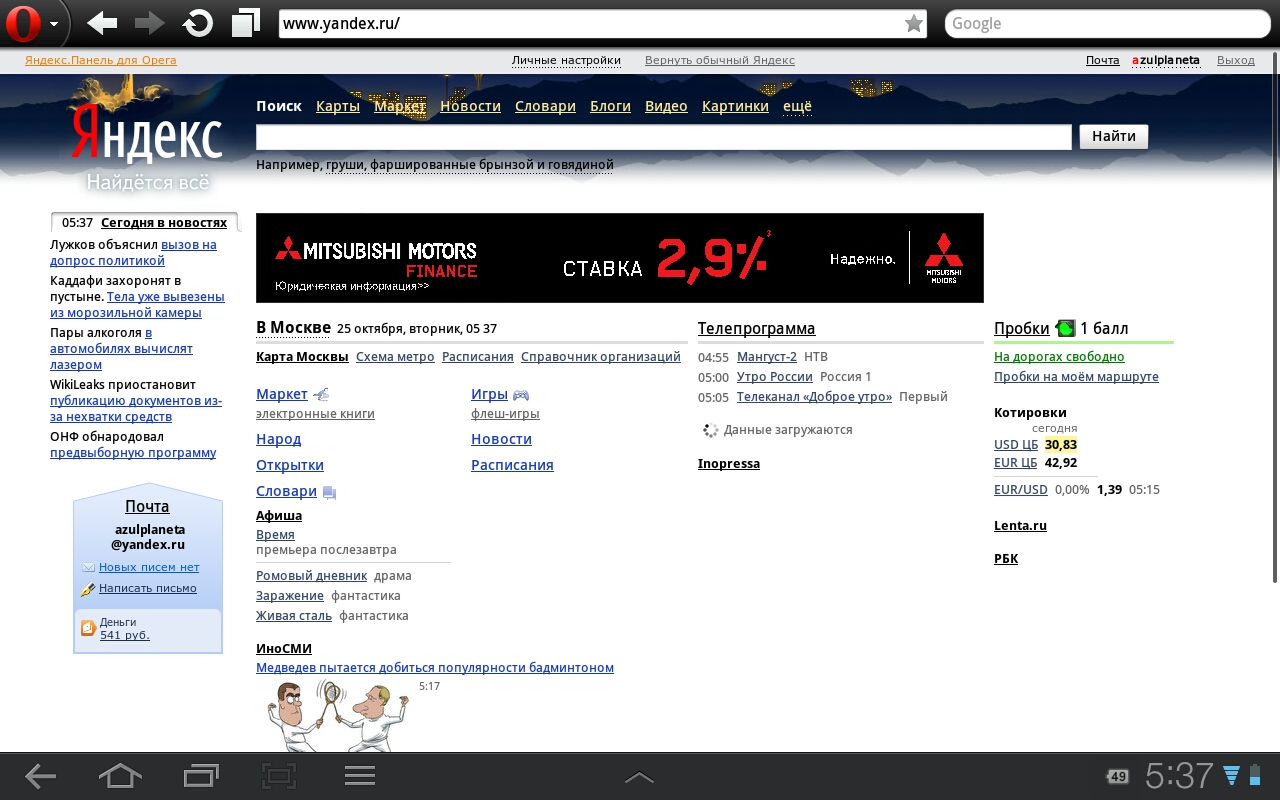This screenshot has width=1280, height=800.
Task: Open the Карты tab above the search box
Action: point(338,106)
